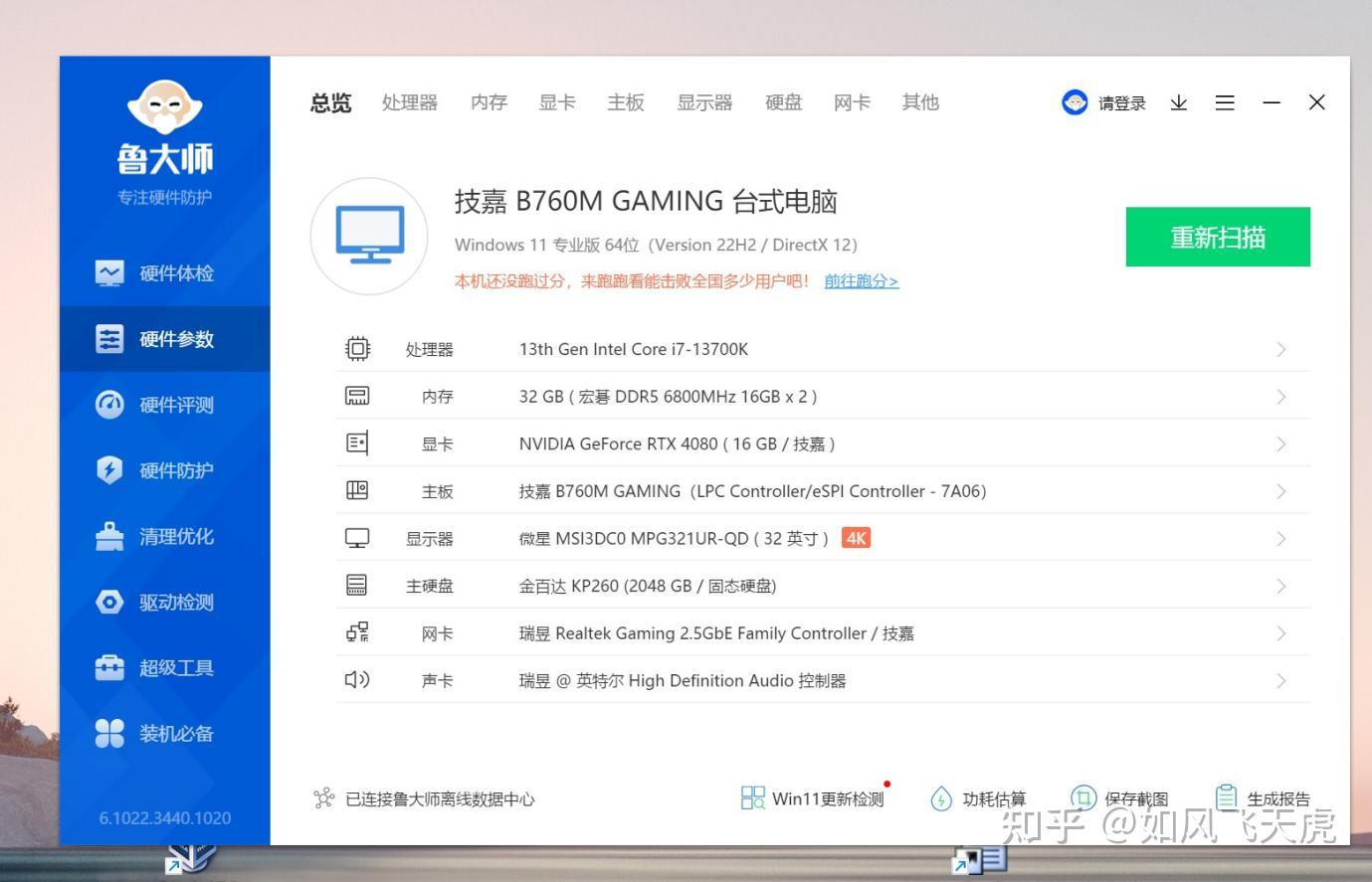Switch to the 网卡 tab

pos(852,102)
